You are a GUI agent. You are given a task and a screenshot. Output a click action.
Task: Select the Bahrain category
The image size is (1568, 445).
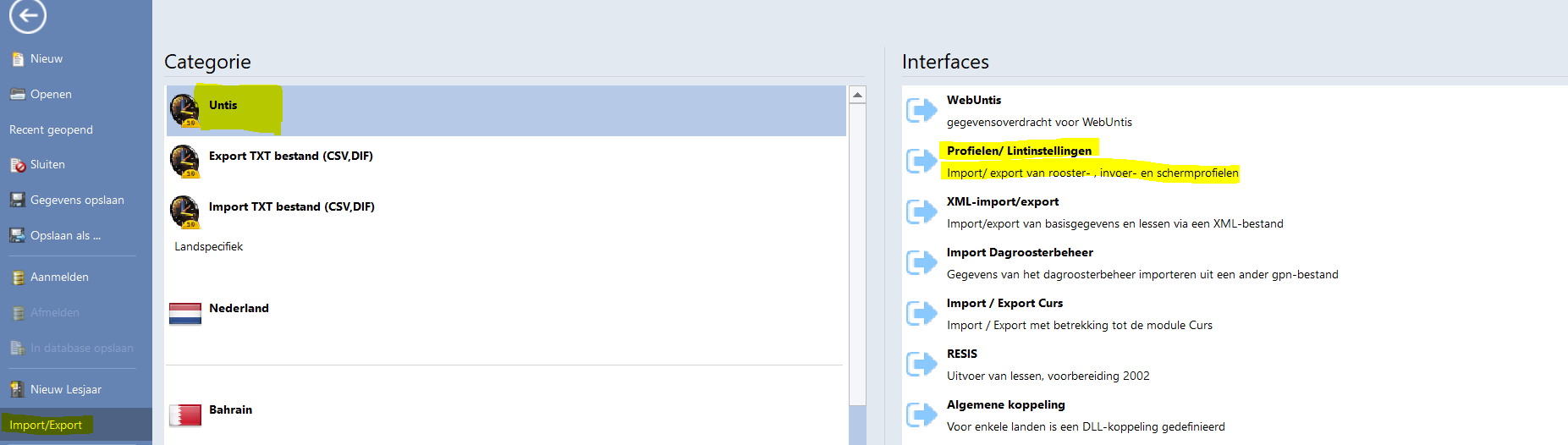(230, 410)
